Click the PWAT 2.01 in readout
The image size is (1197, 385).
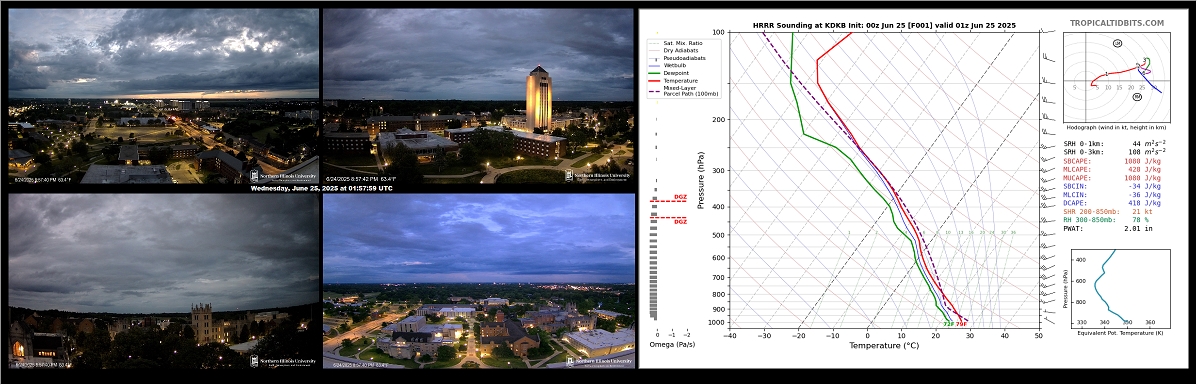coord(1101,228)
